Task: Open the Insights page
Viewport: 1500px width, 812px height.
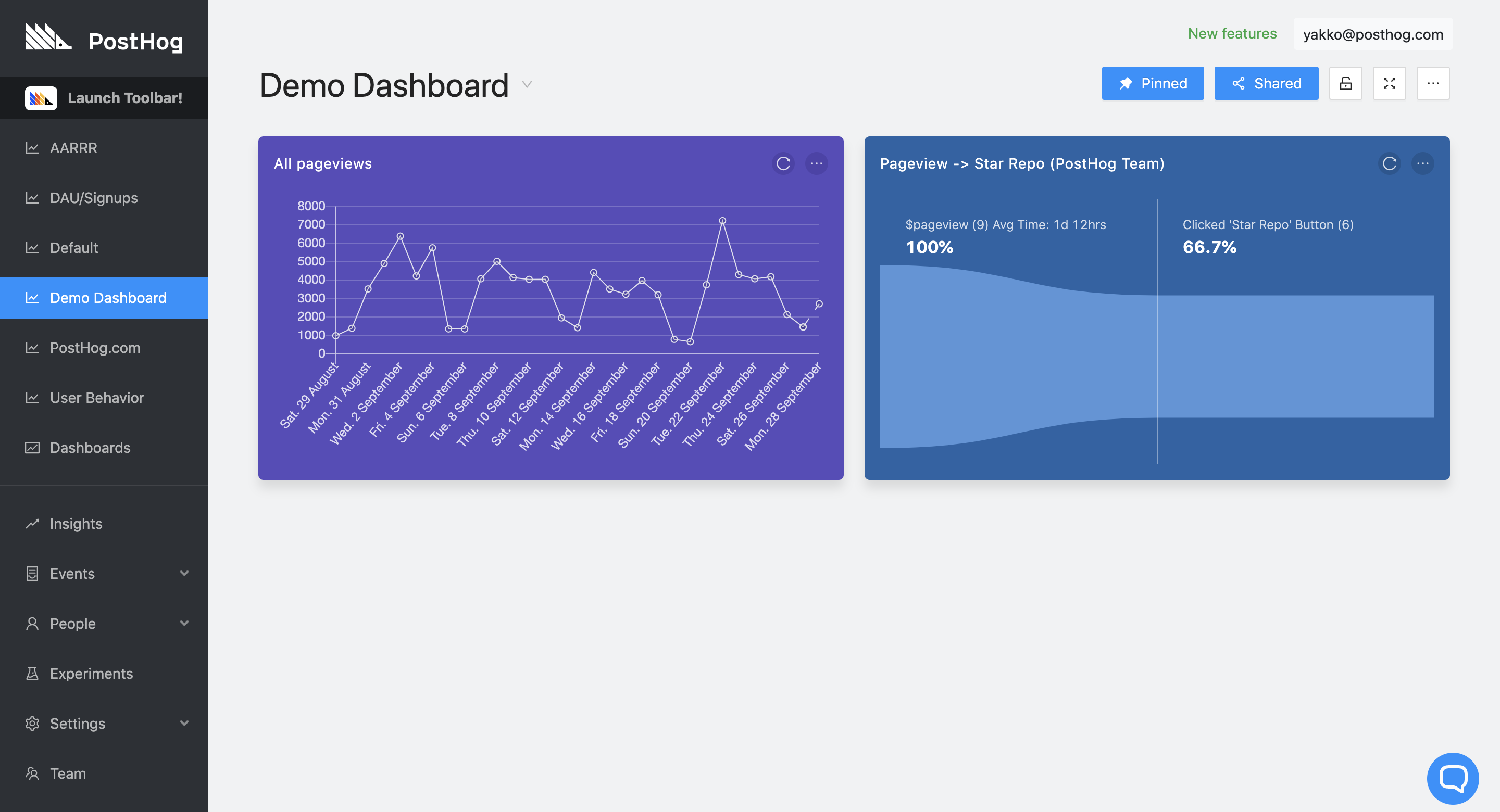Action: (x=76, y=523)
